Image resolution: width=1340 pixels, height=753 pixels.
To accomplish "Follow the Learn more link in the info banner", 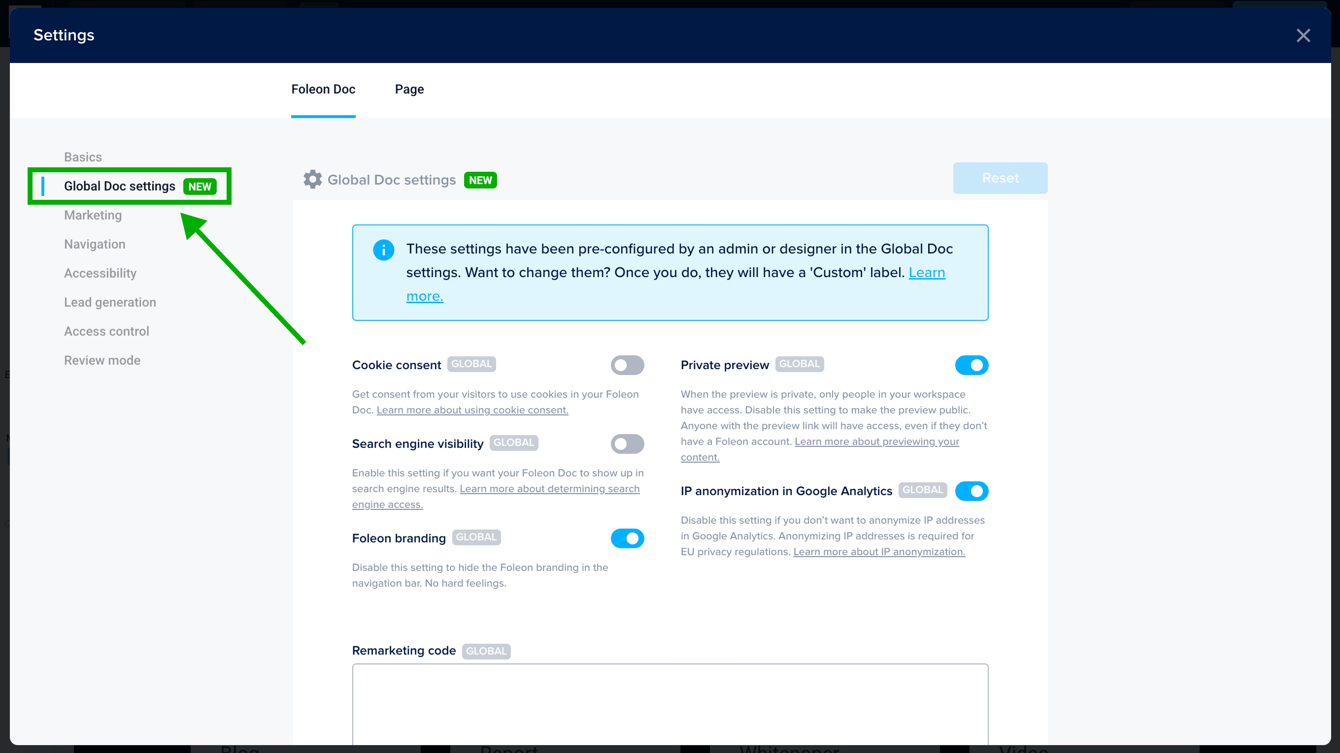I will pyautogui.click(x=926, y=273).
